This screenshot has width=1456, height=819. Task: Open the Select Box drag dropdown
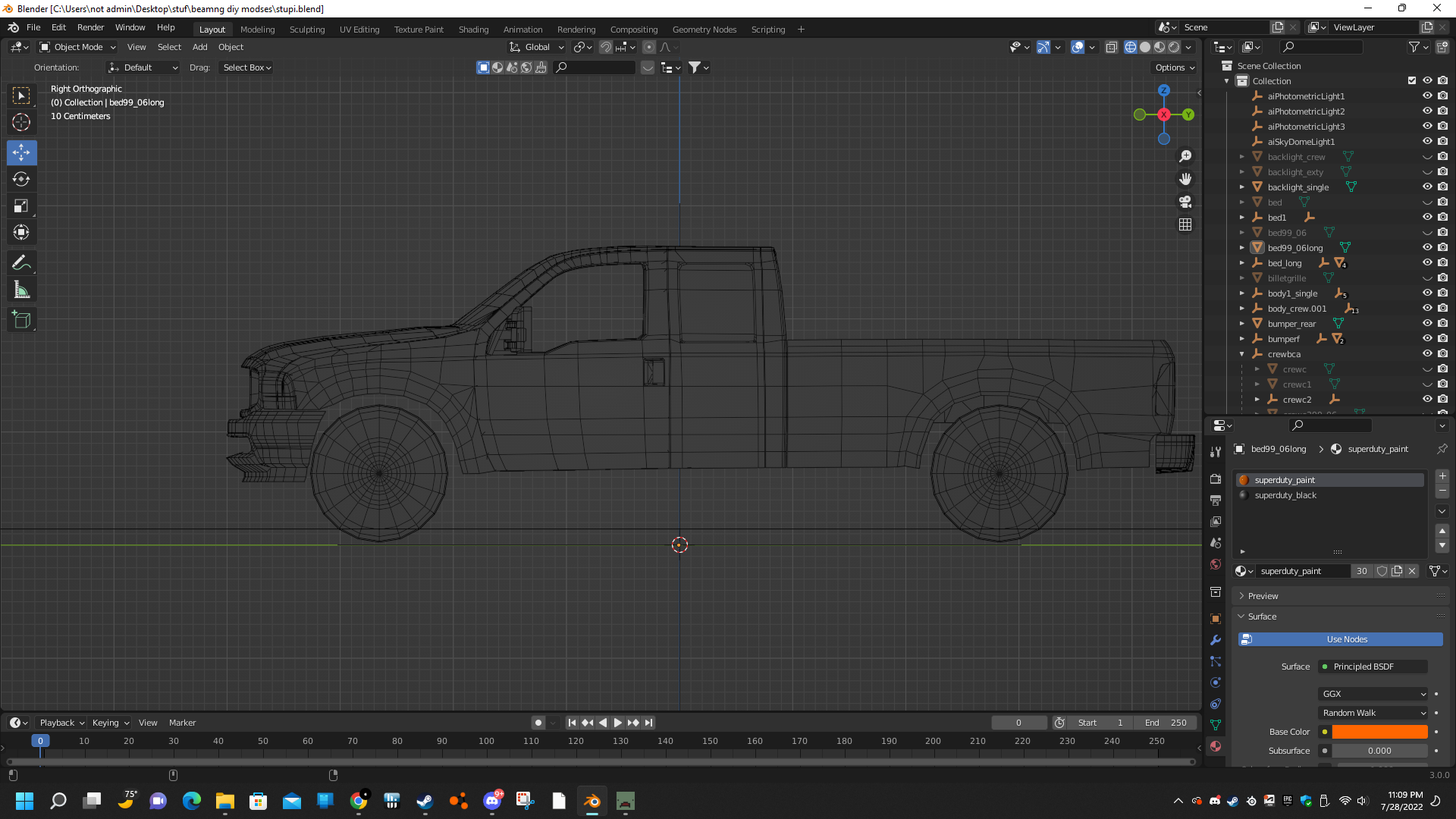(x=246, y=67)
